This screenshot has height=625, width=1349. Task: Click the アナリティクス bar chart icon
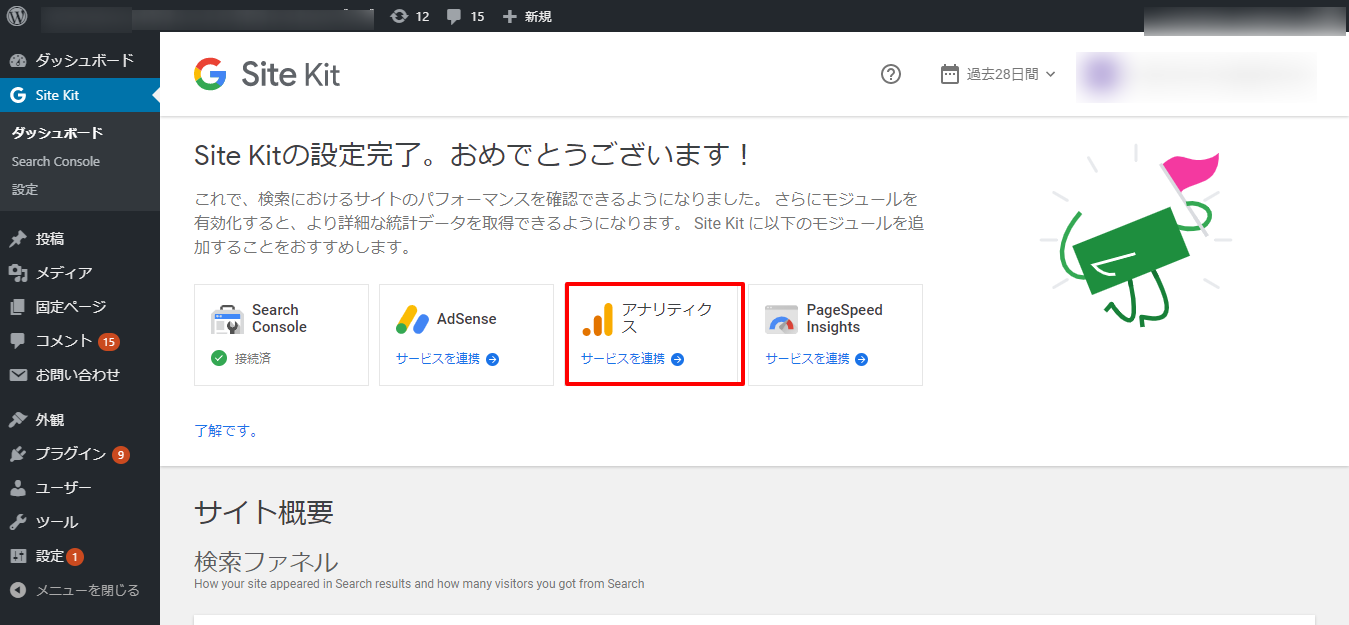pyautogui.click(x=597, y=319)
